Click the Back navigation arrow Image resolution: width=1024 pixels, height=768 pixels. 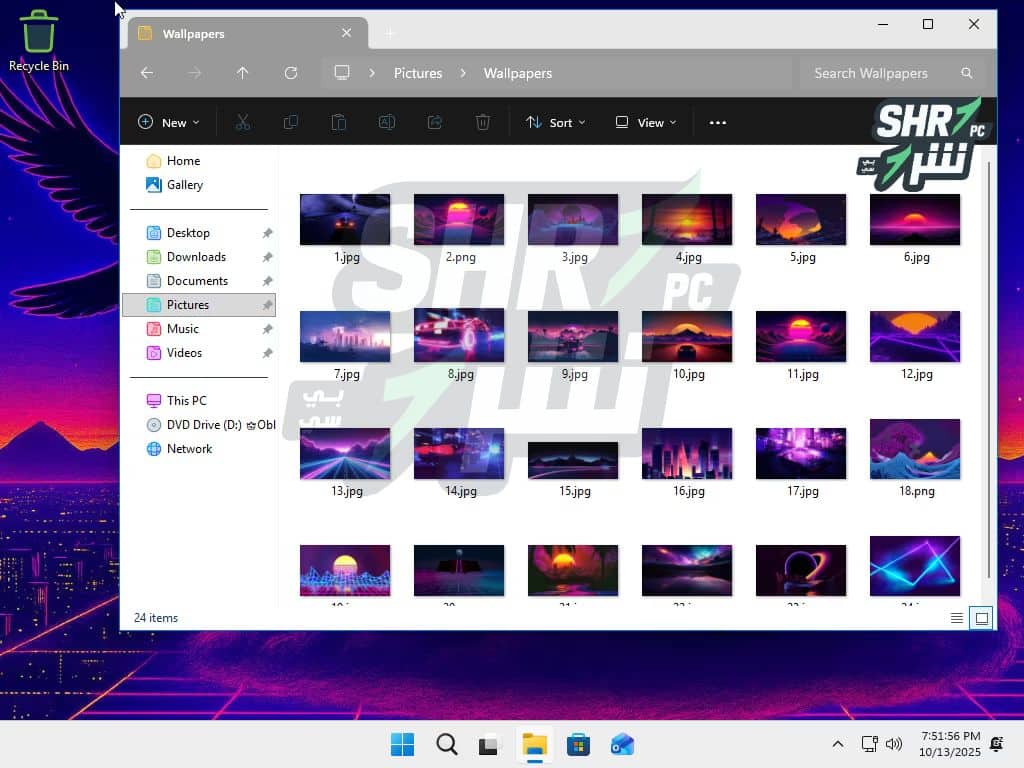coord(147,73)
